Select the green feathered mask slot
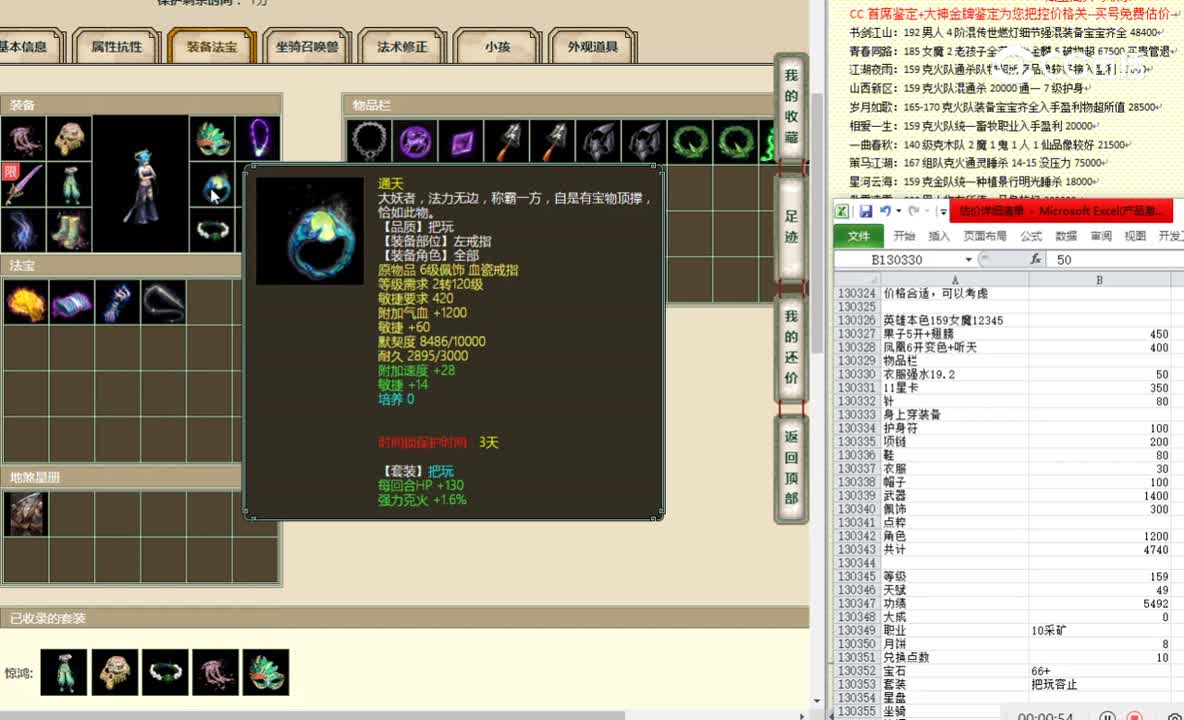Viewport: 1184px width, 720px height. click(212, 138)
